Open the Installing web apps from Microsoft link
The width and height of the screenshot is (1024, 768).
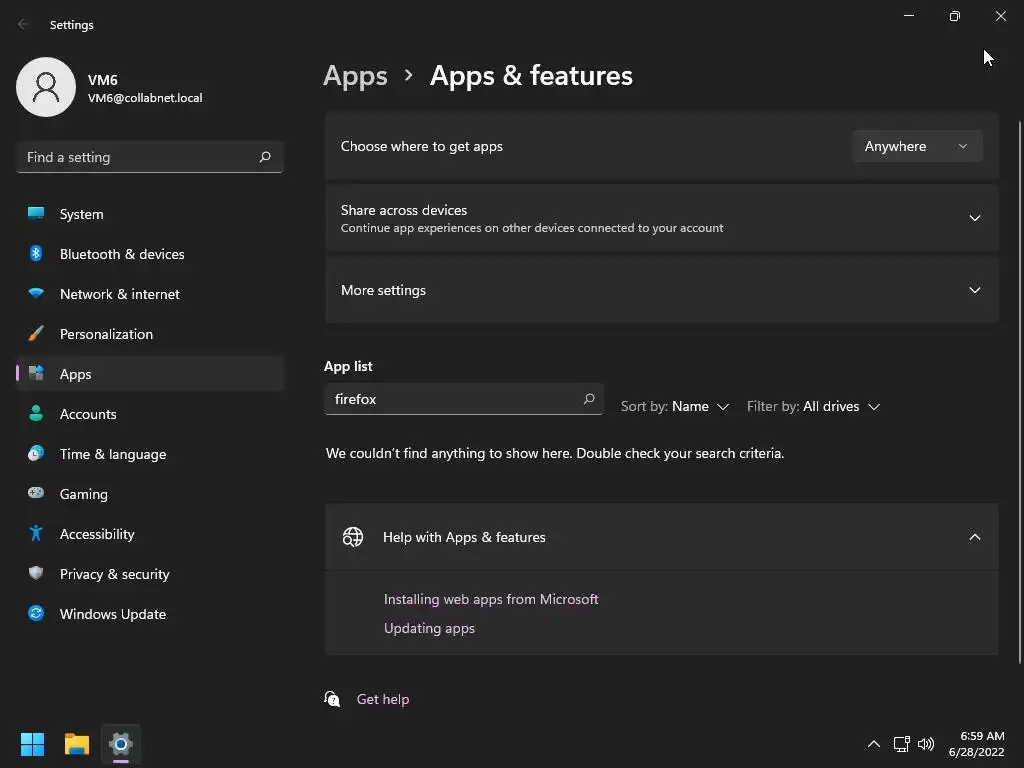pos(491,599)
